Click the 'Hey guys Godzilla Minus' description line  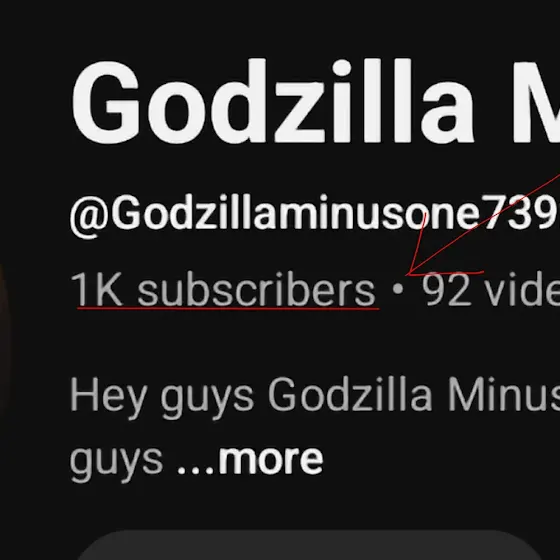pos(315,396)
